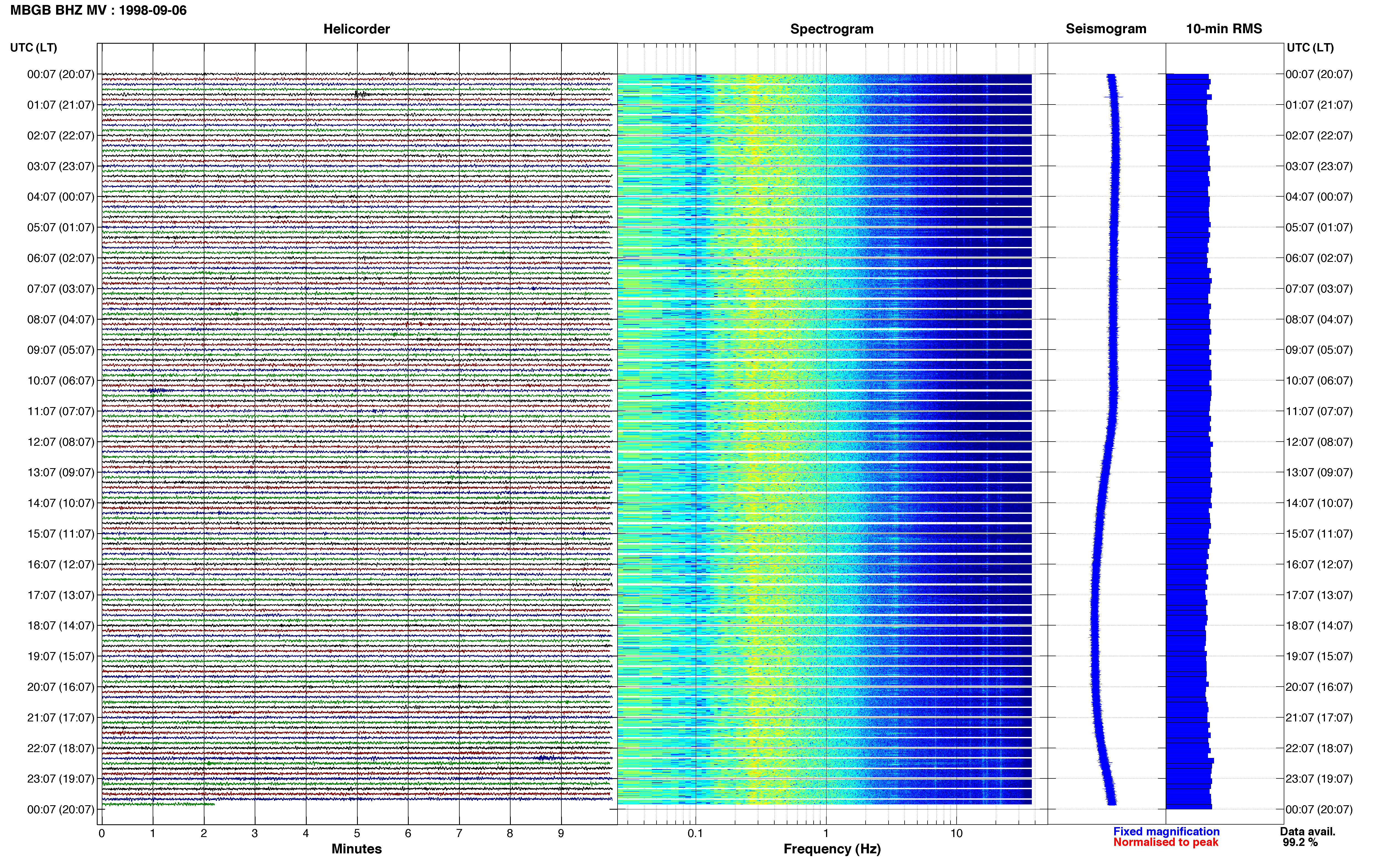Click the '99.2 %' availability value
Screen dimensions: 1388x868
click(1300, 842)
